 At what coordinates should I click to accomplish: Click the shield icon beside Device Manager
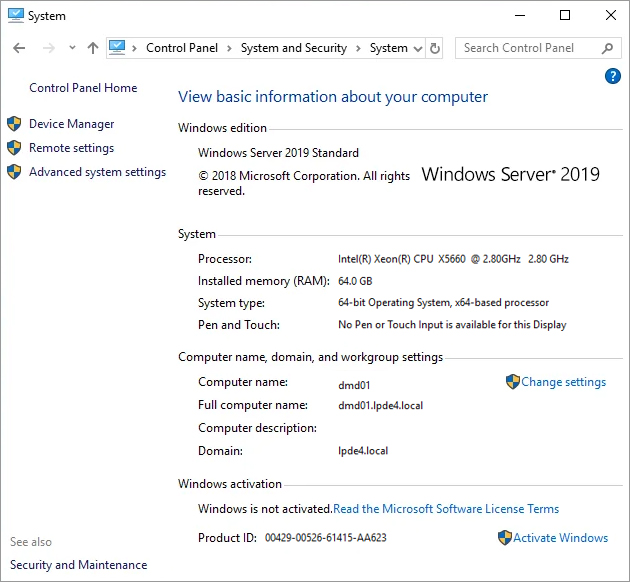(x=14, y=124)
